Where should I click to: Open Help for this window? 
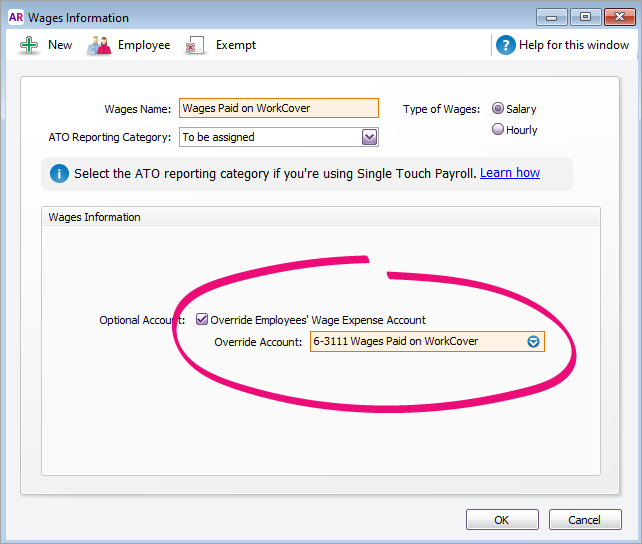point(574,45)
